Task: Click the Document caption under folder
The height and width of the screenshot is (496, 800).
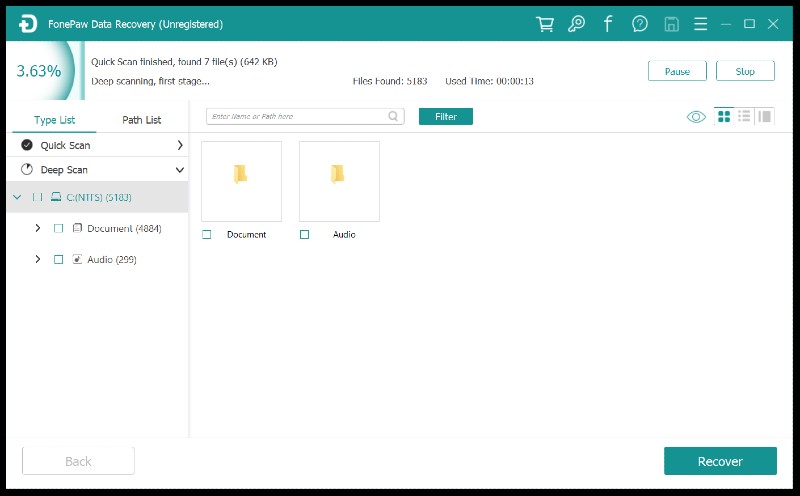Action: click(x=246, y=234)
